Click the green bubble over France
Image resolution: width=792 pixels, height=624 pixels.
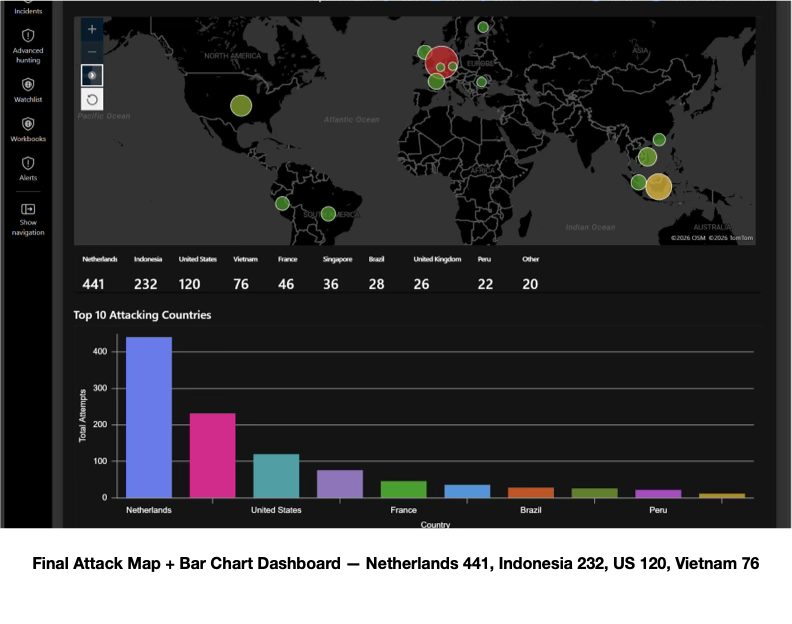436,81
